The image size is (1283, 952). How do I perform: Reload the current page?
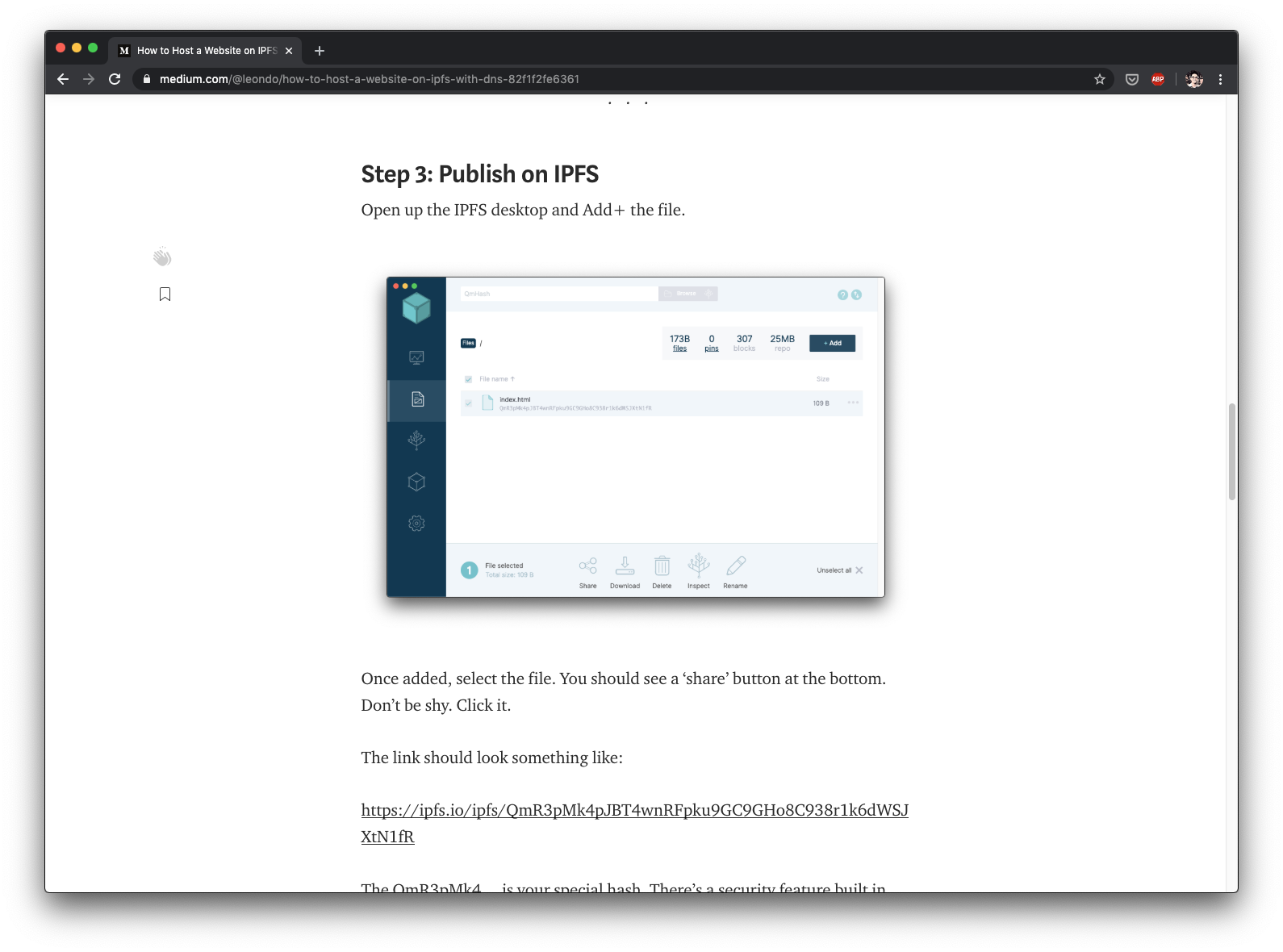pos(115,79)
